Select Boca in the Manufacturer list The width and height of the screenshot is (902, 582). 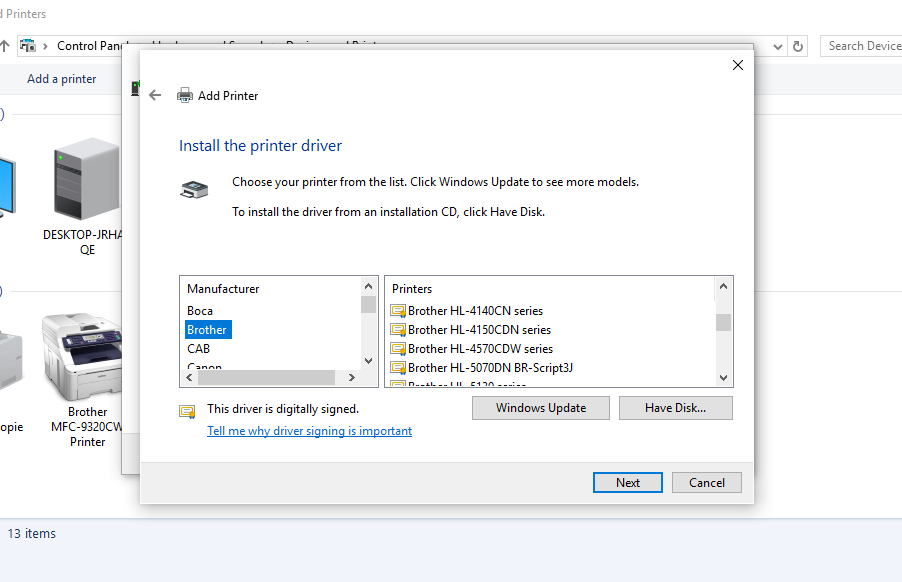tap(200, 311)
